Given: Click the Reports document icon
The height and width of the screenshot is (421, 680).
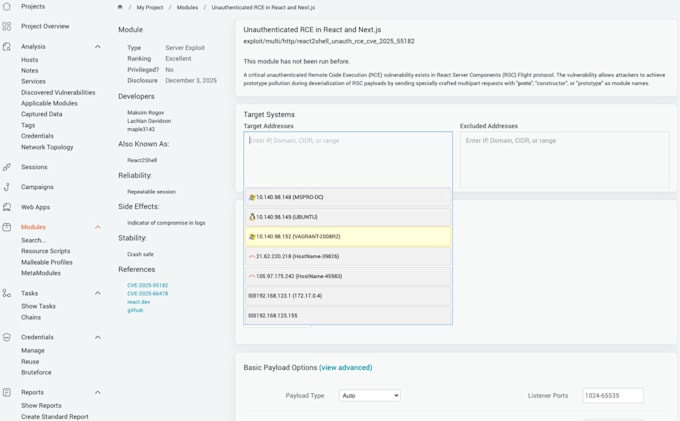Looking at the screenshot, I should [x=7, y=392].
